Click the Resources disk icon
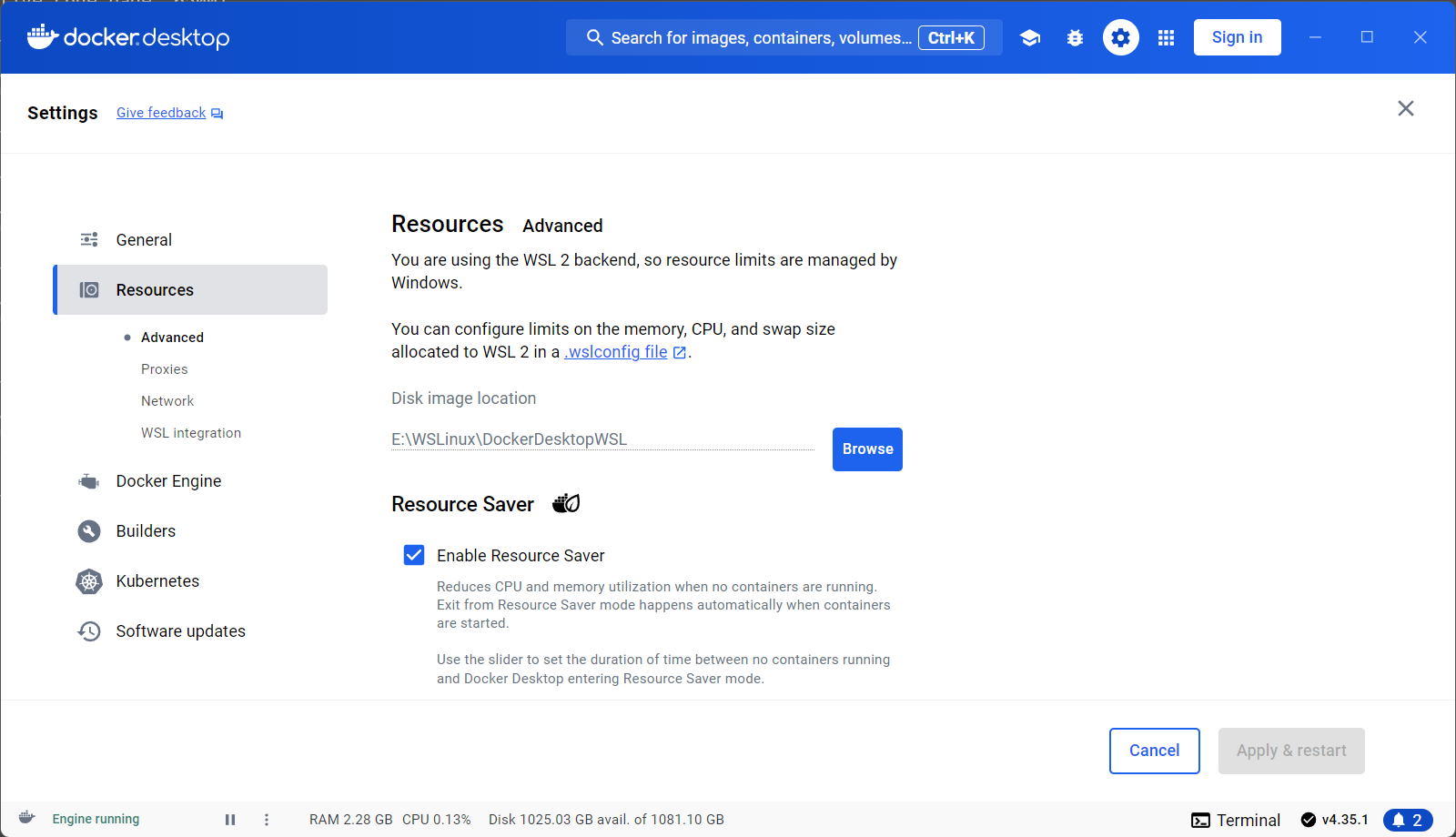Image resolution: width=1456 pixels, height=837 pixels. click(x=89, y=289)
